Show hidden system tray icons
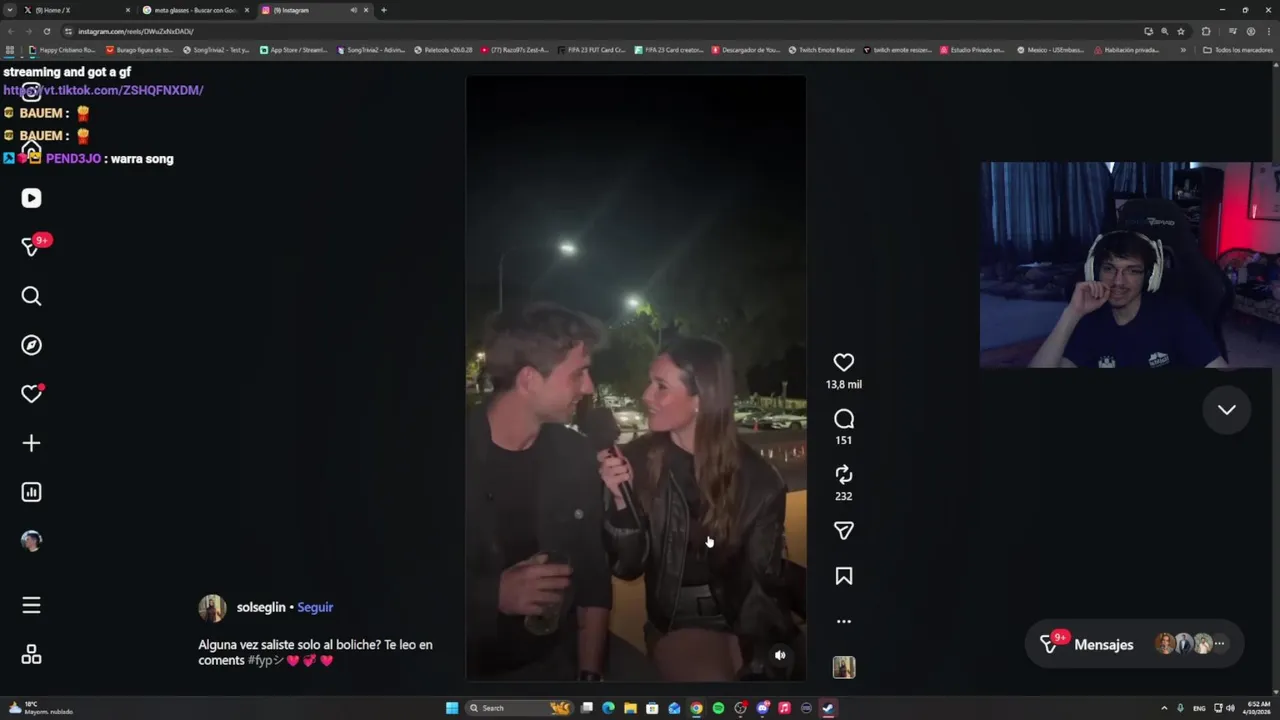 pyautogui.click(x=1164, y=708)
